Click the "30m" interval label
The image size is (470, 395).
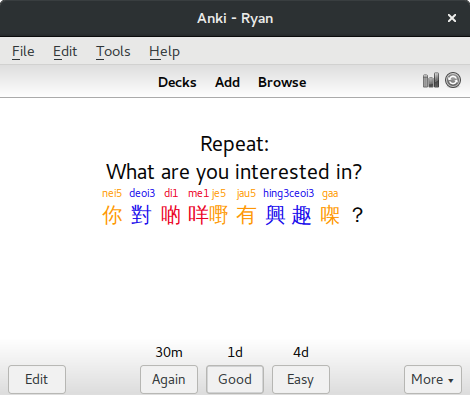[169, 352]
